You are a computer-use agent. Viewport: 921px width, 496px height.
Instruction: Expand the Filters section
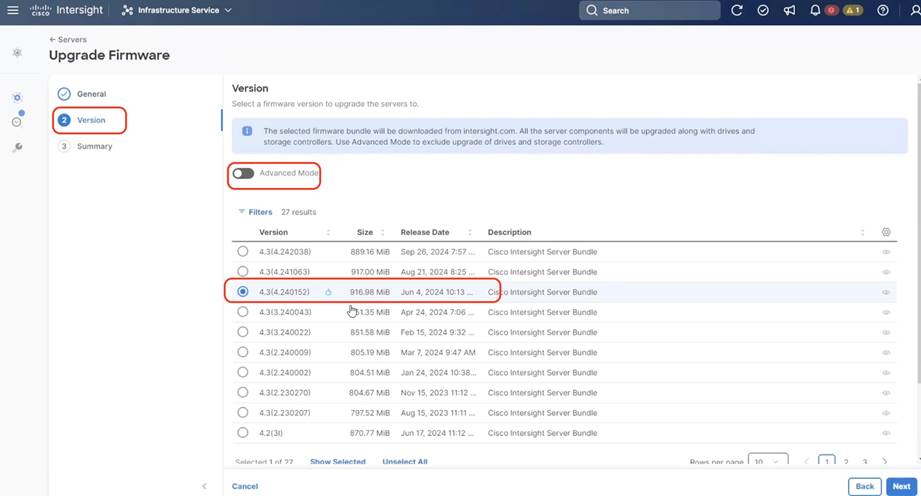255,212
